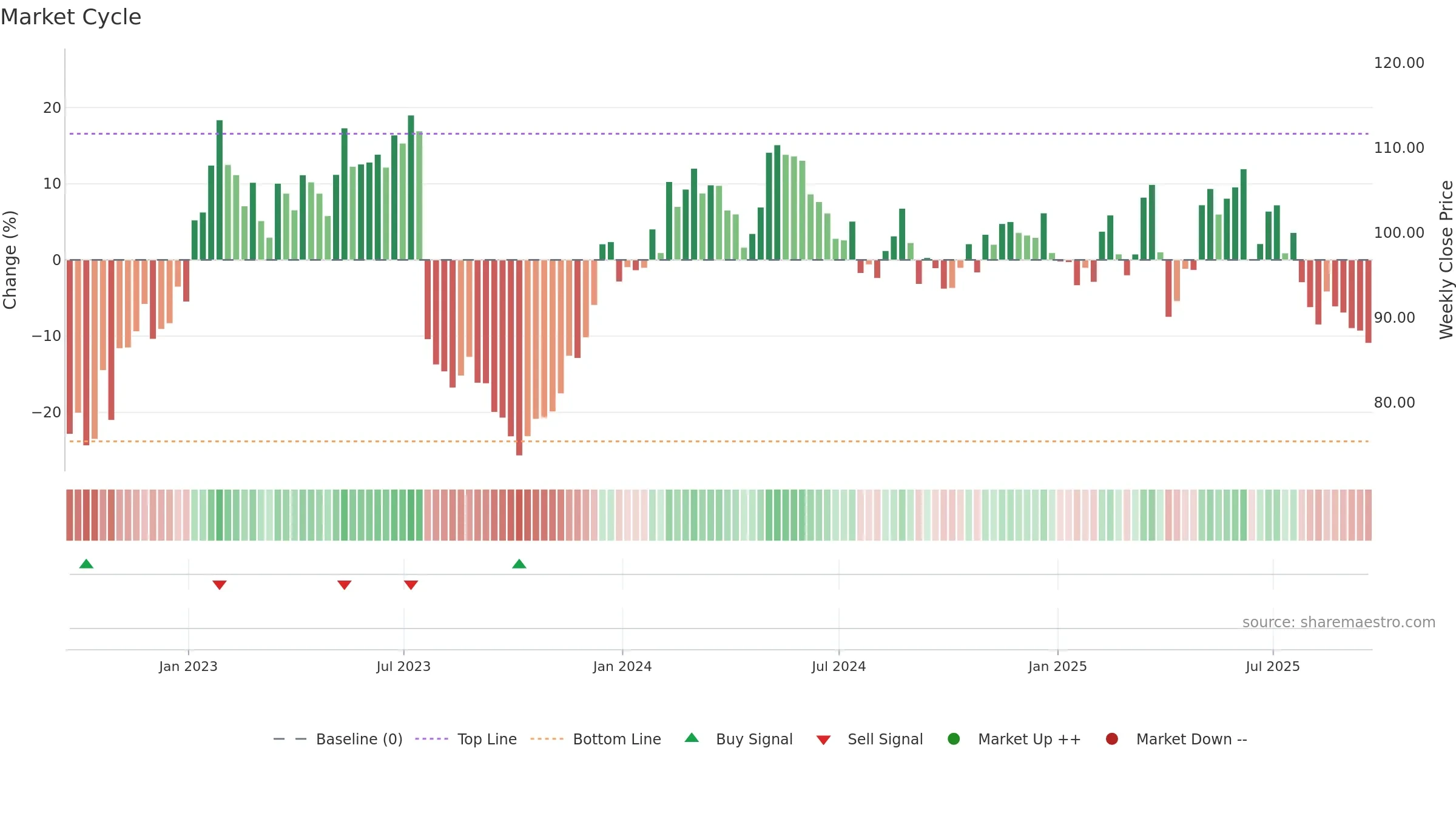Click the −20 tick on the Change axis
The height and width of the screenshot is (819, 1456).
[x=47, y=413]
